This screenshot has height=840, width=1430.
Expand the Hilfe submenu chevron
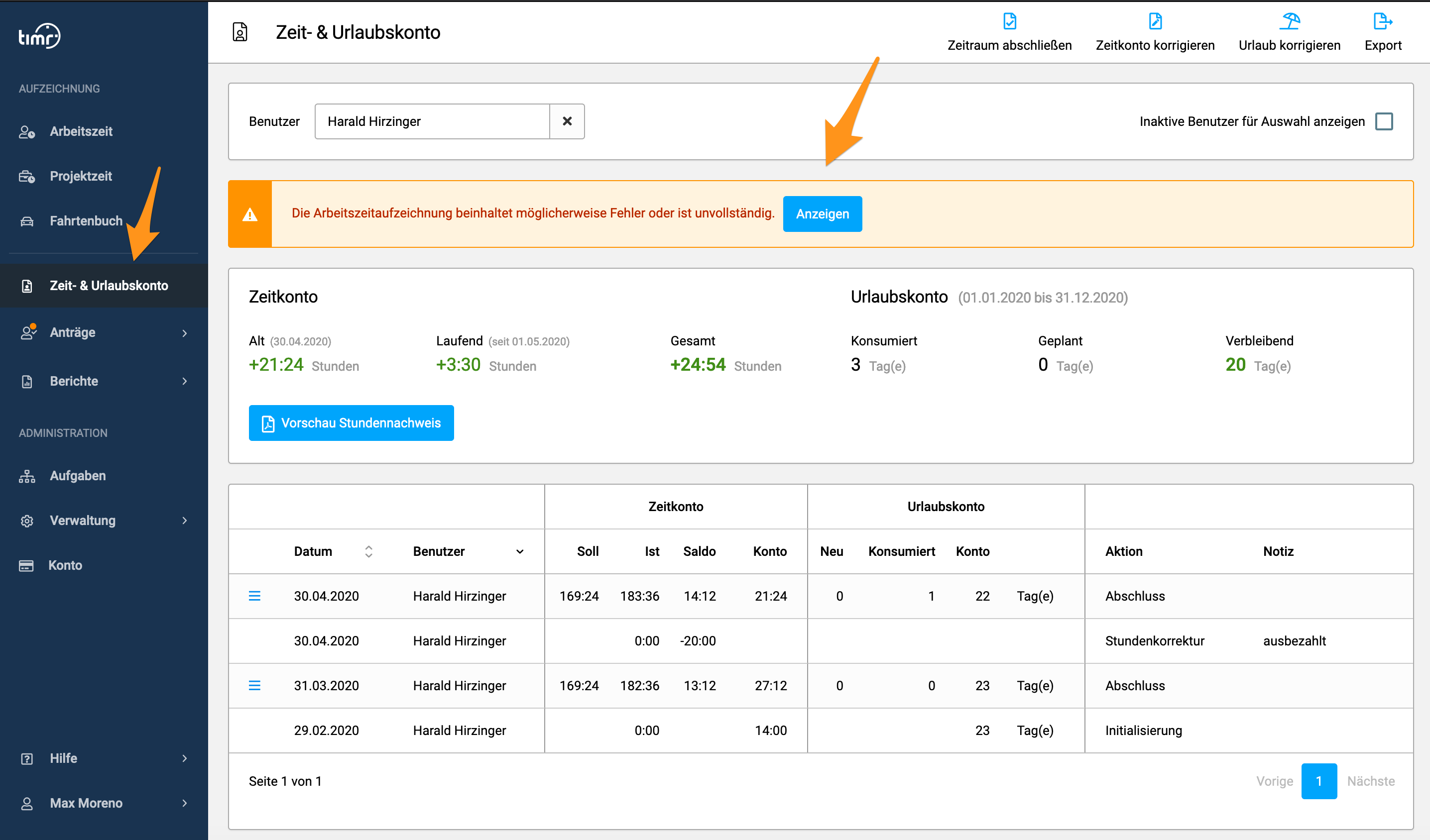[184, 758]
